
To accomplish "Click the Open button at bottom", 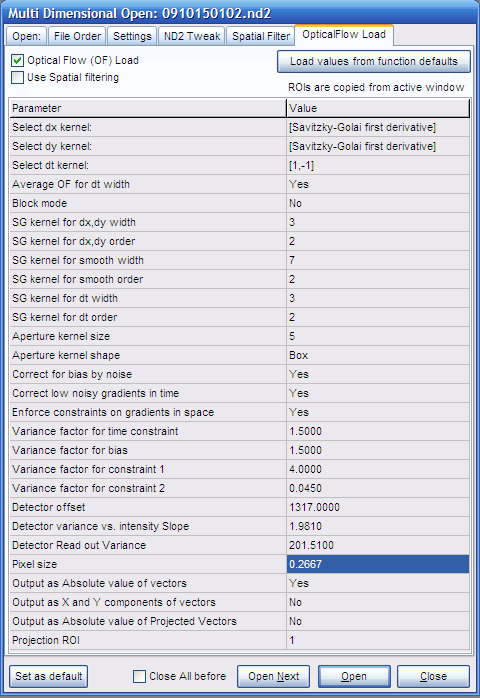I will coord(354,677).
